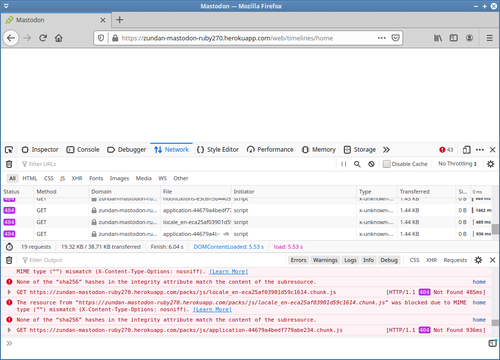The height and width of the screenshot is (360, 500).
Task: Start performance analysis stopwatch icon
Action: 9,247
